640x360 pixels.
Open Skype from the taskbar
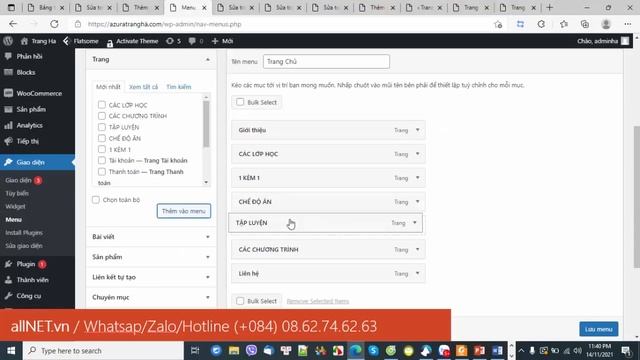tap(373, 351)
